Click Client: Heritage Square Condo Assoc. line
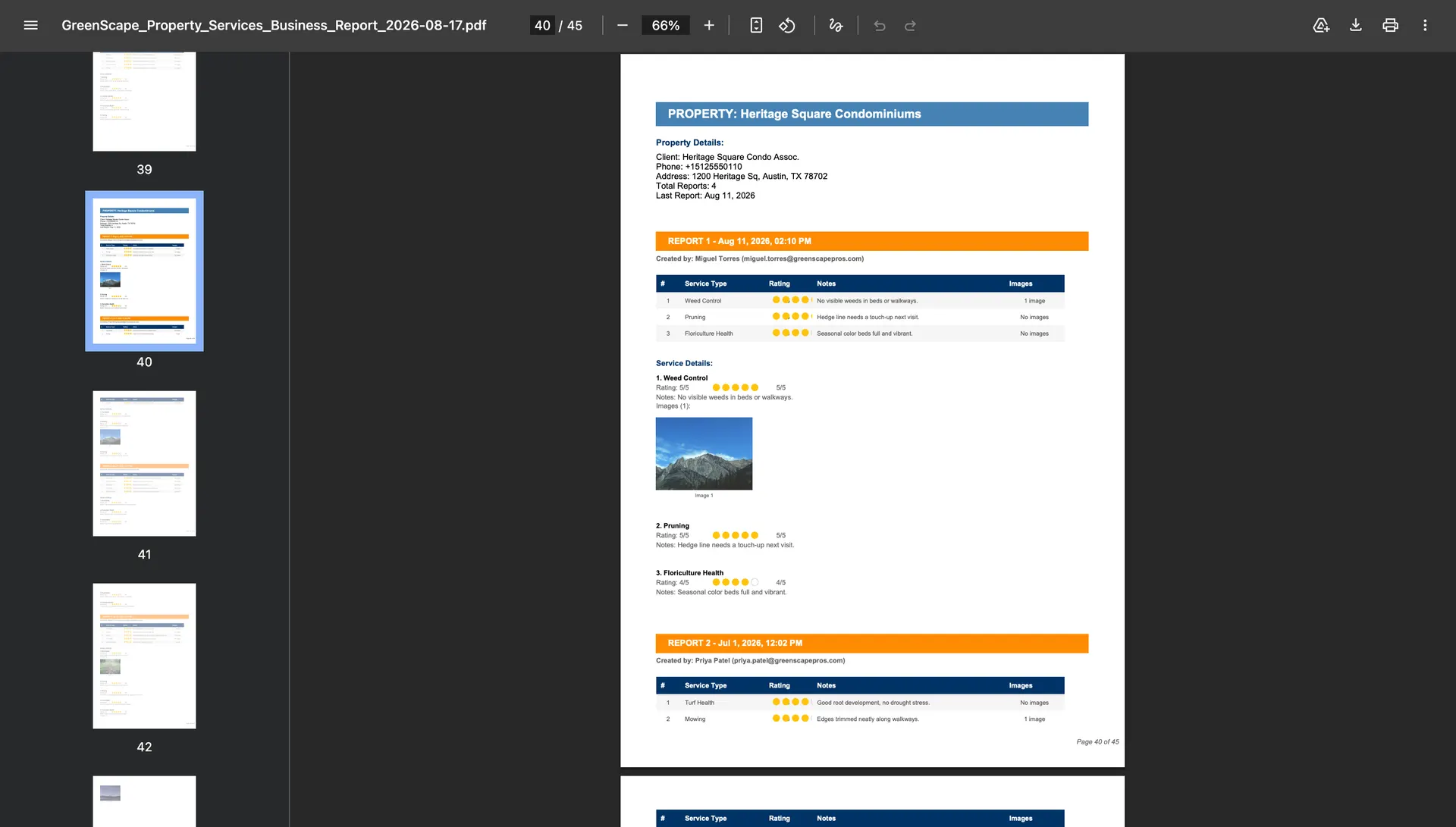 pyautogui.click(x=727, y=157)
